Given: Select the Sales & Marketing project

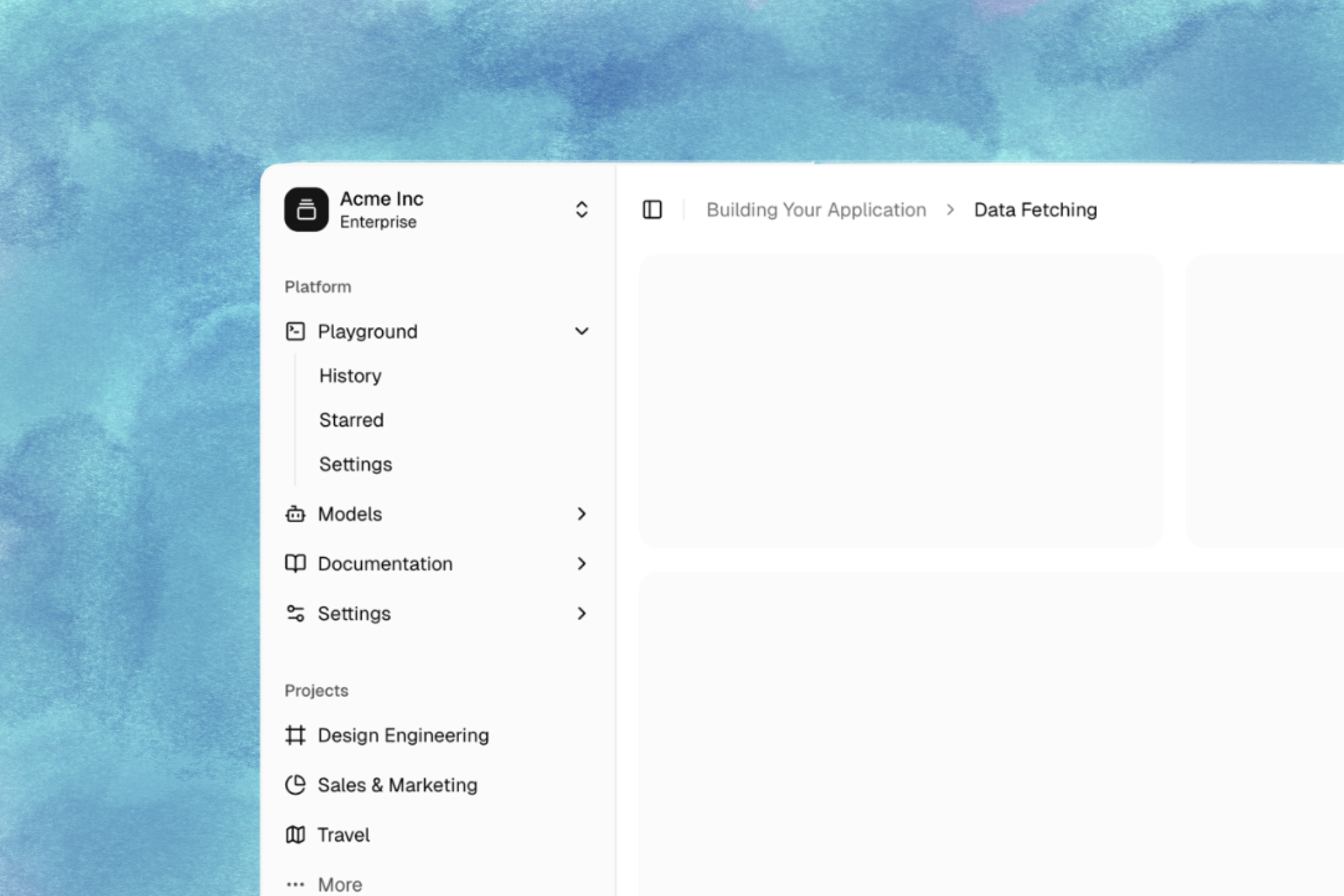Looking at the screenshot, I should coord(397,785).
